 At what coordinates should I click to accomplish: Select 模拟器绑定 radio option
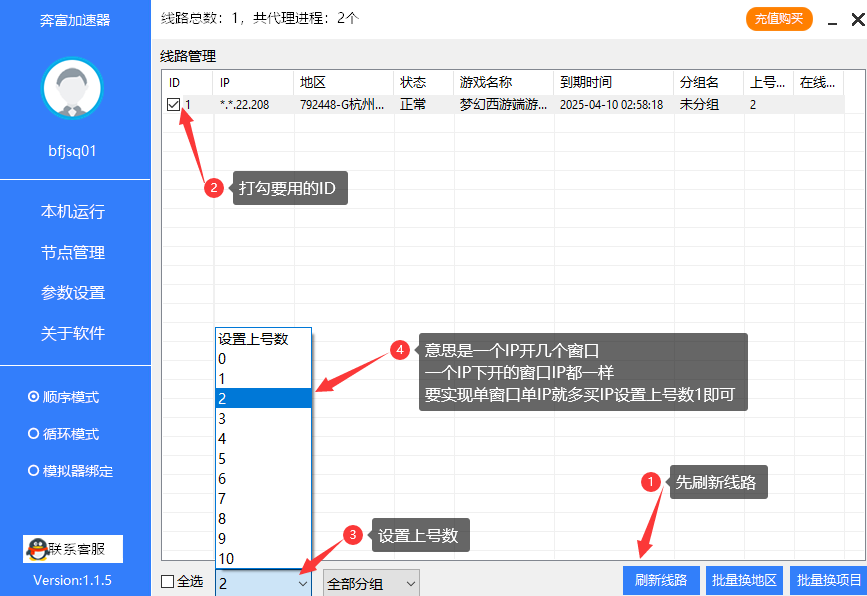(34, 471)
